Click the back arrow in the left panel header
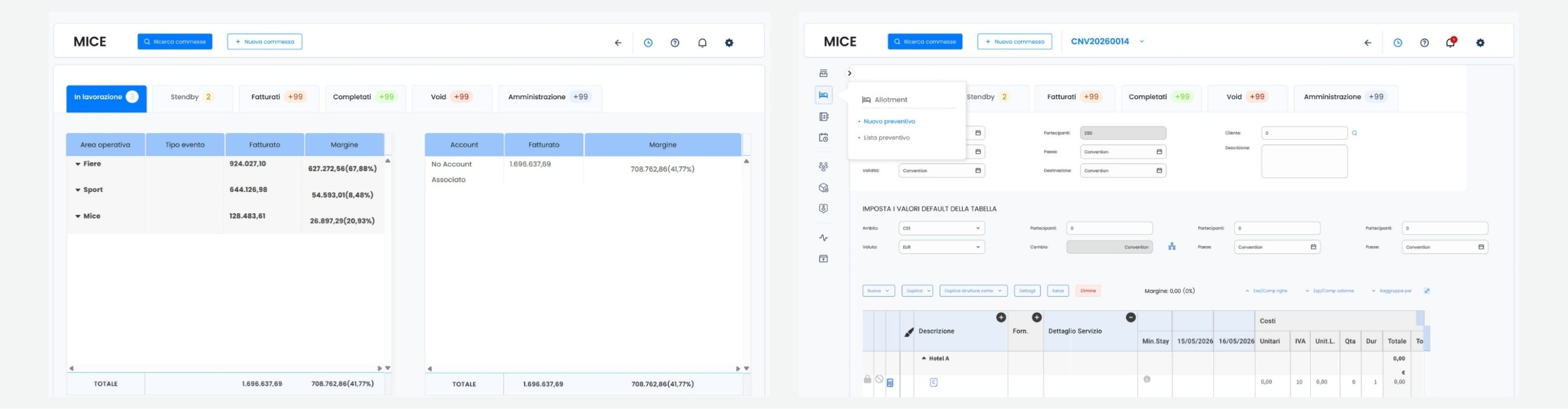 [618, 43]
